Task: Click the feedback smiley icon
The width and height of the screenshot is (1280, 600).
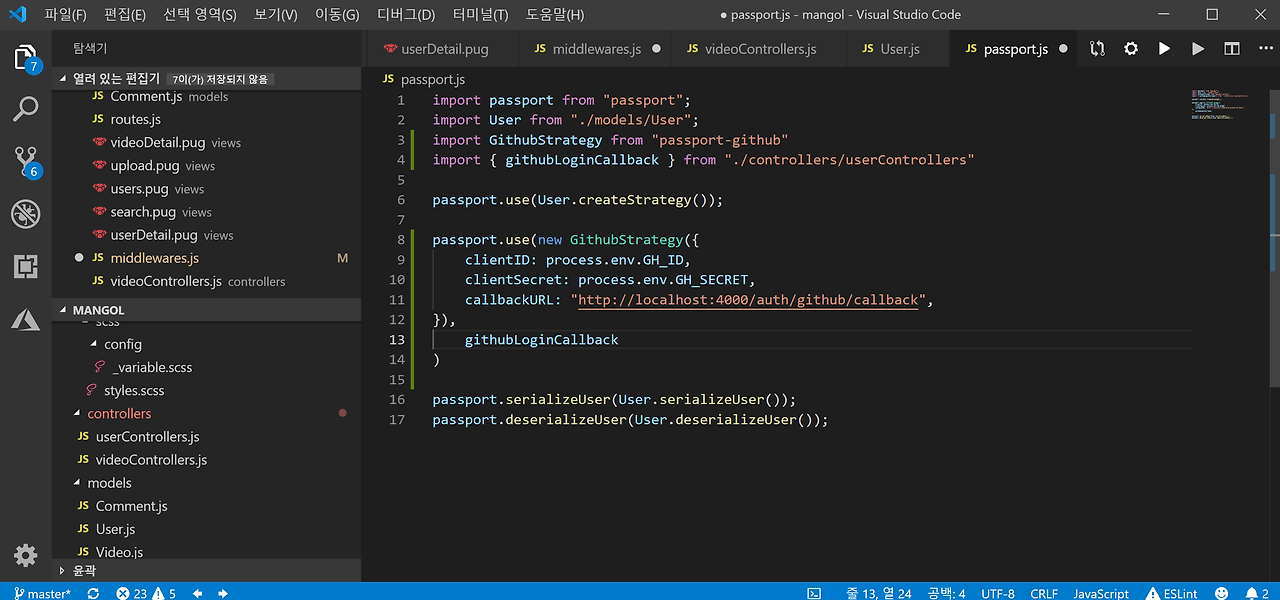Action: (x=1219, y=593)
